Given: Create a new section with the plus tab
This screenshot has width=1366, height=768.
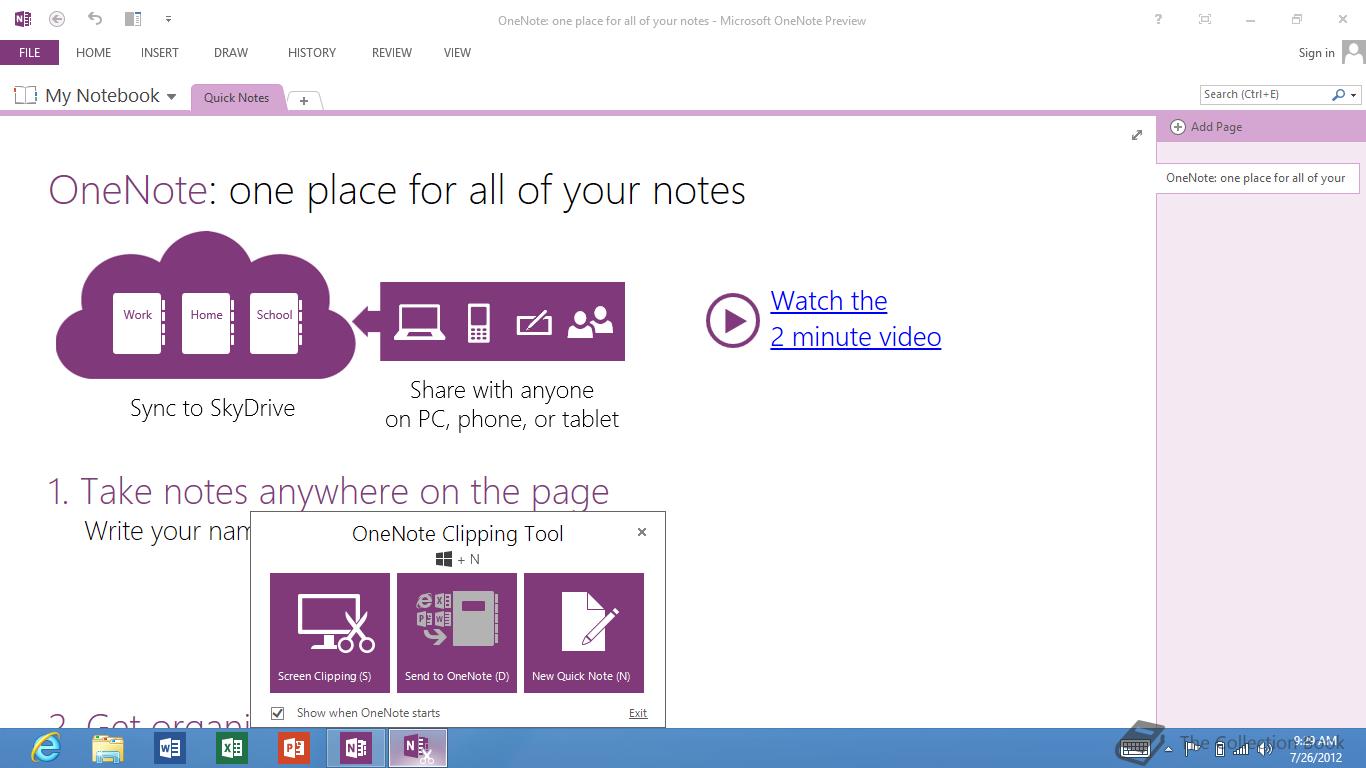Looking at the screenshot, I should [x=304, y=100].
